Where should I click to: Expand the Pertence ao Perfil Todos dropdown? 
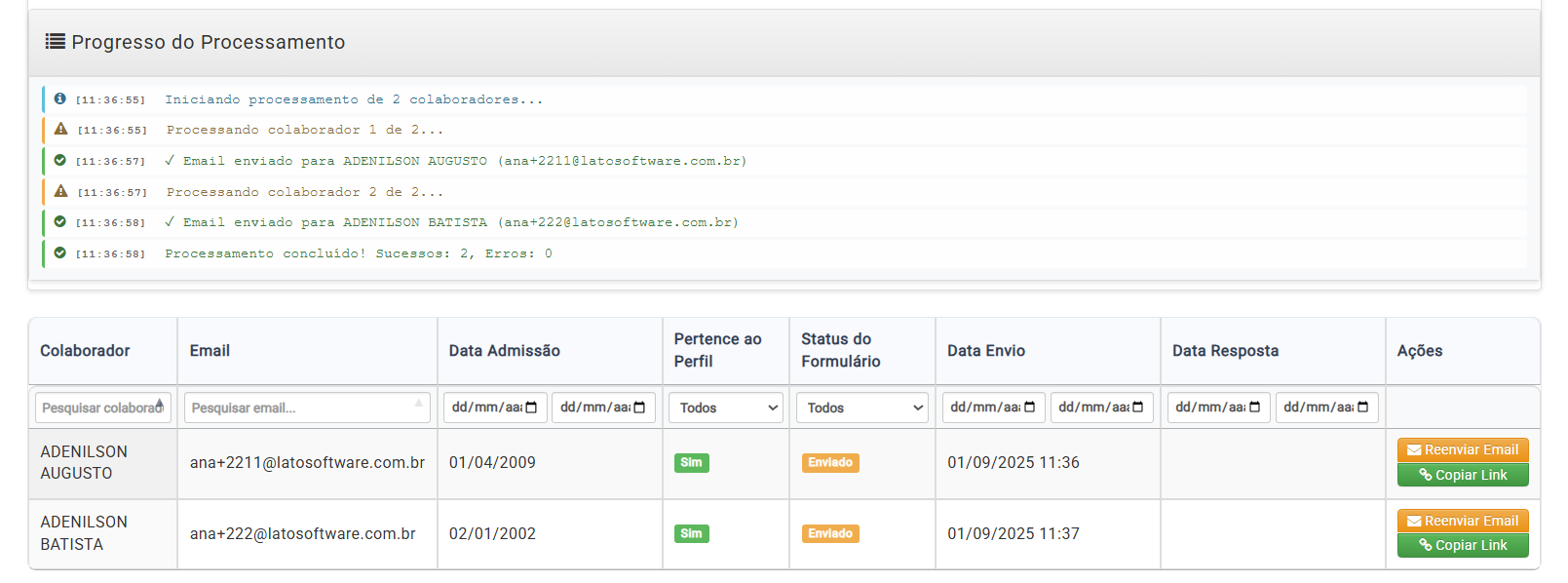(x=726, y=408)
